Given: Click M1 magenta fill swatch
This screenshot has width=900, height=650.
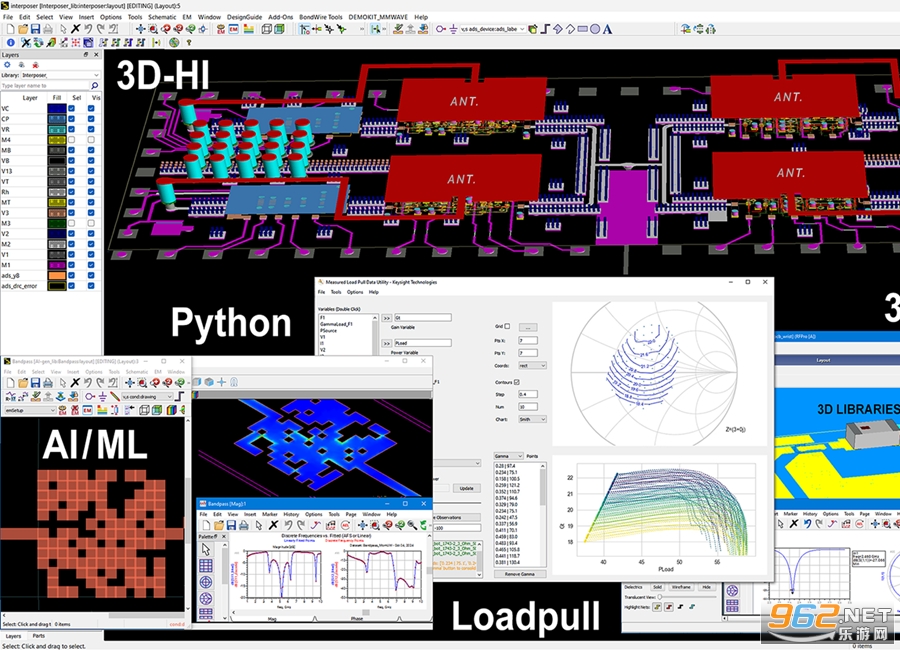Looking at the screenshot, I should click(57, 265).
